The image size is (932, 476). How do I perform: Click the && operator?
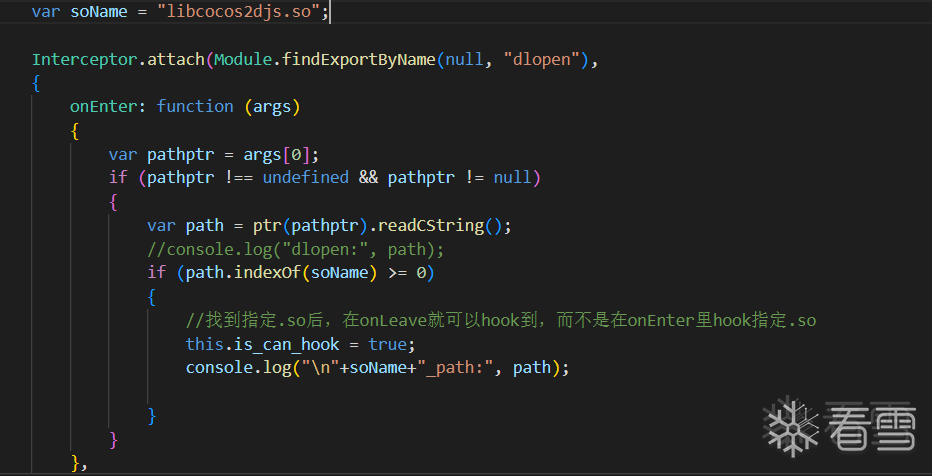point(369,178)
